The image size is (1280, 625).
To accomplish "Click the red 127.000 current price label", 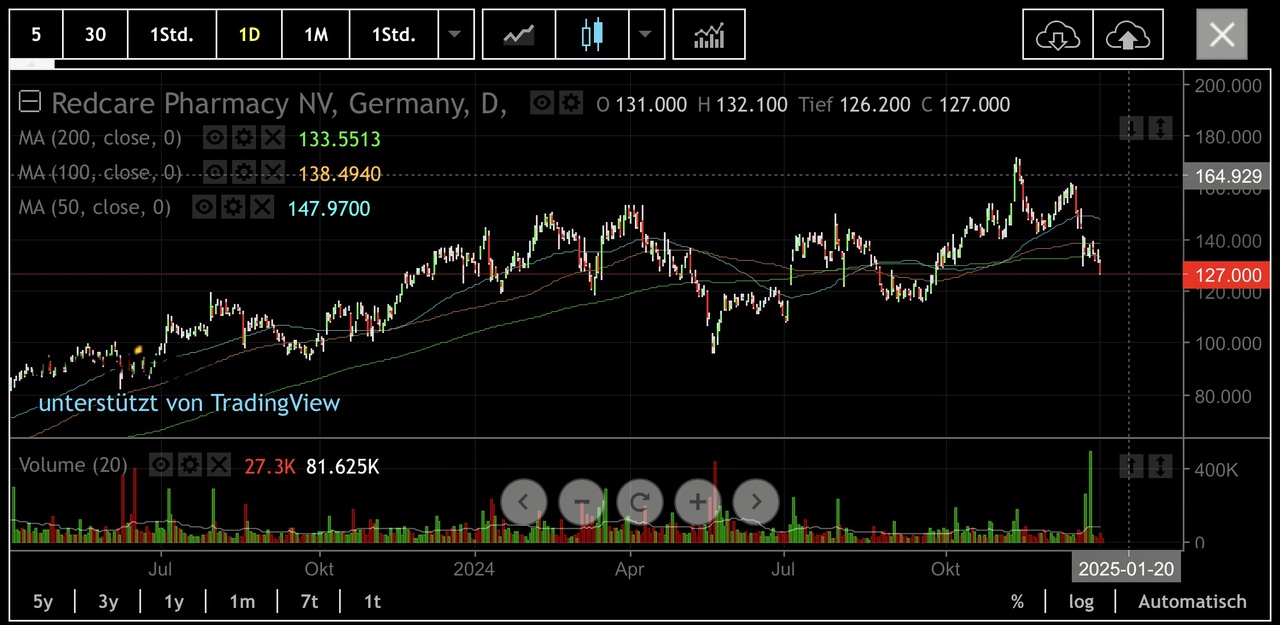I will click(1226, 275).
